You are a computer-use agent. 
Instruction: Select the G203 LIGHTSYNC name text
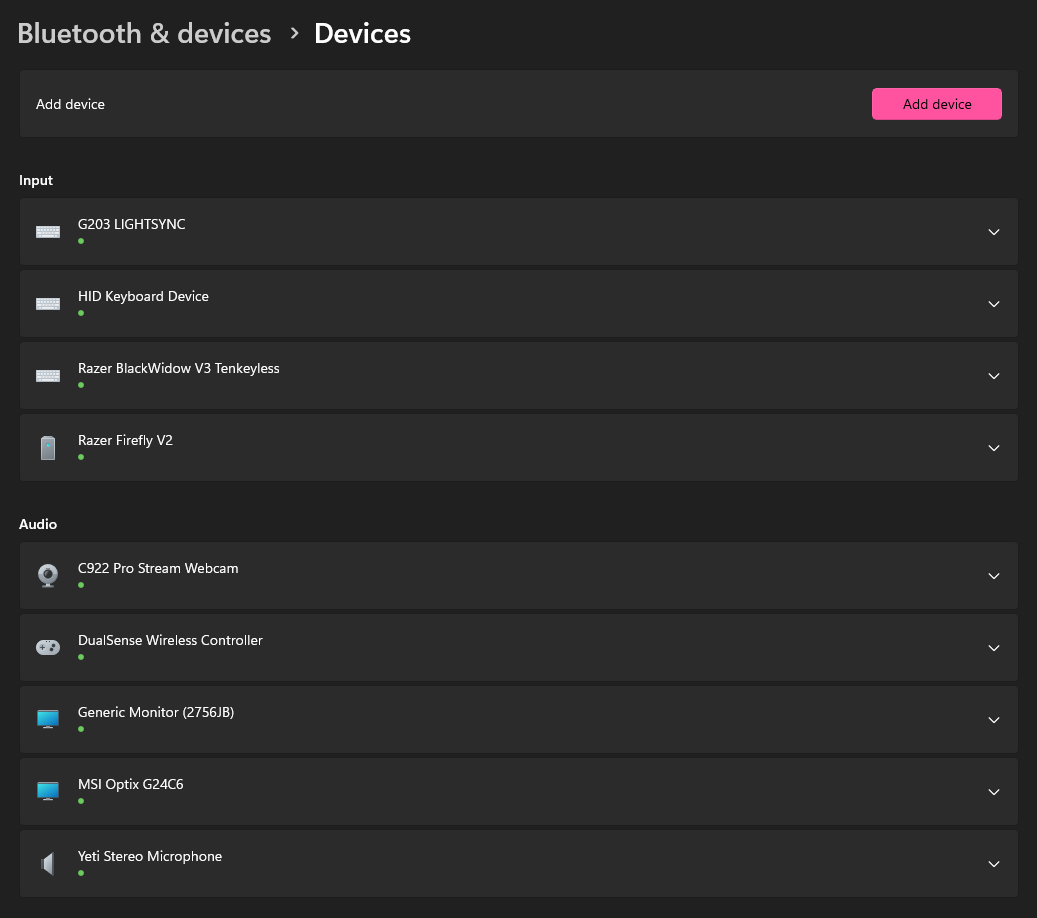tap(132, 224)
